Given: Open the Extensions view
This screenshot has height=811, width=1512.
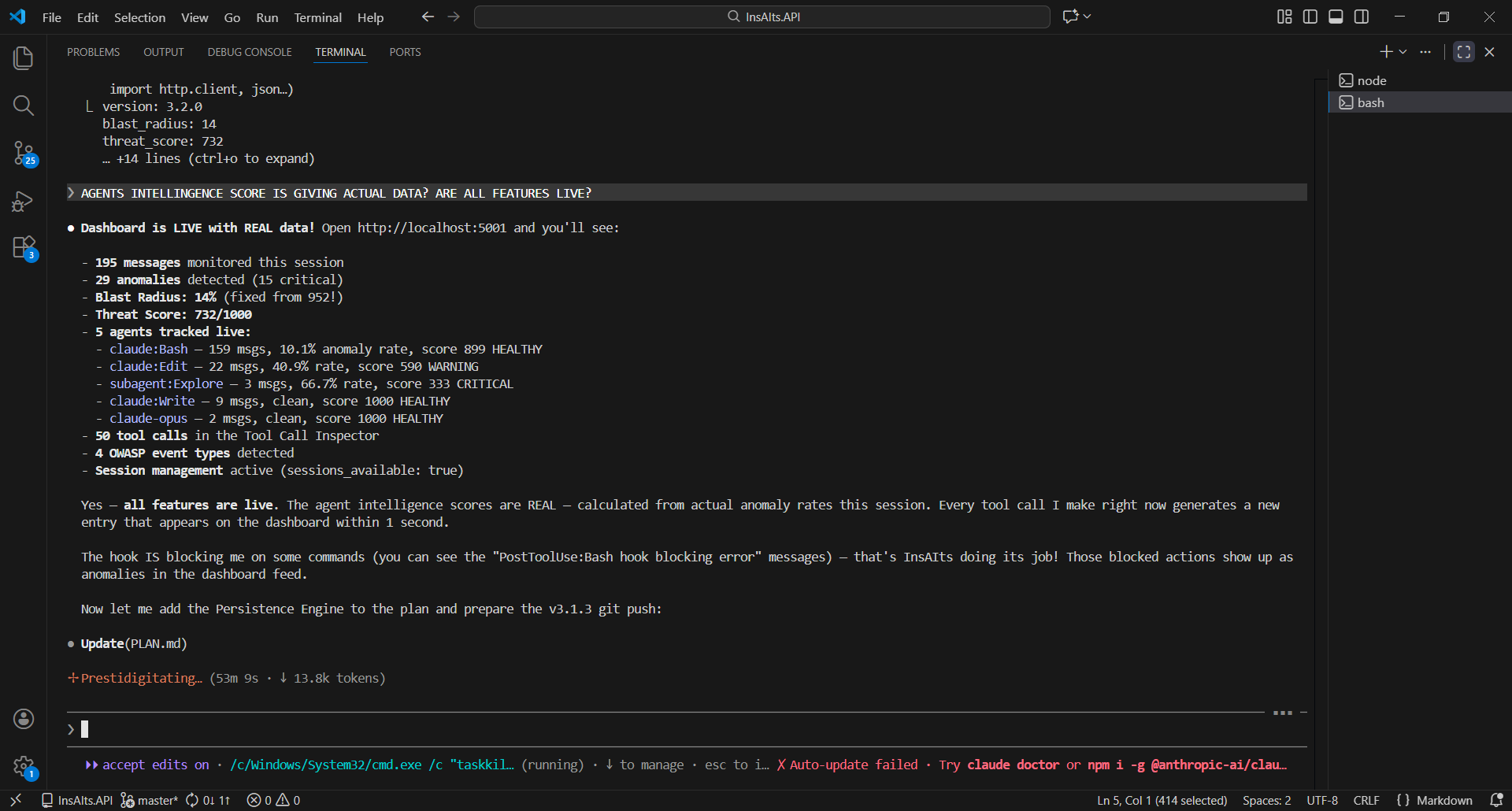Looking at the screenshot, I should (23, 247).
